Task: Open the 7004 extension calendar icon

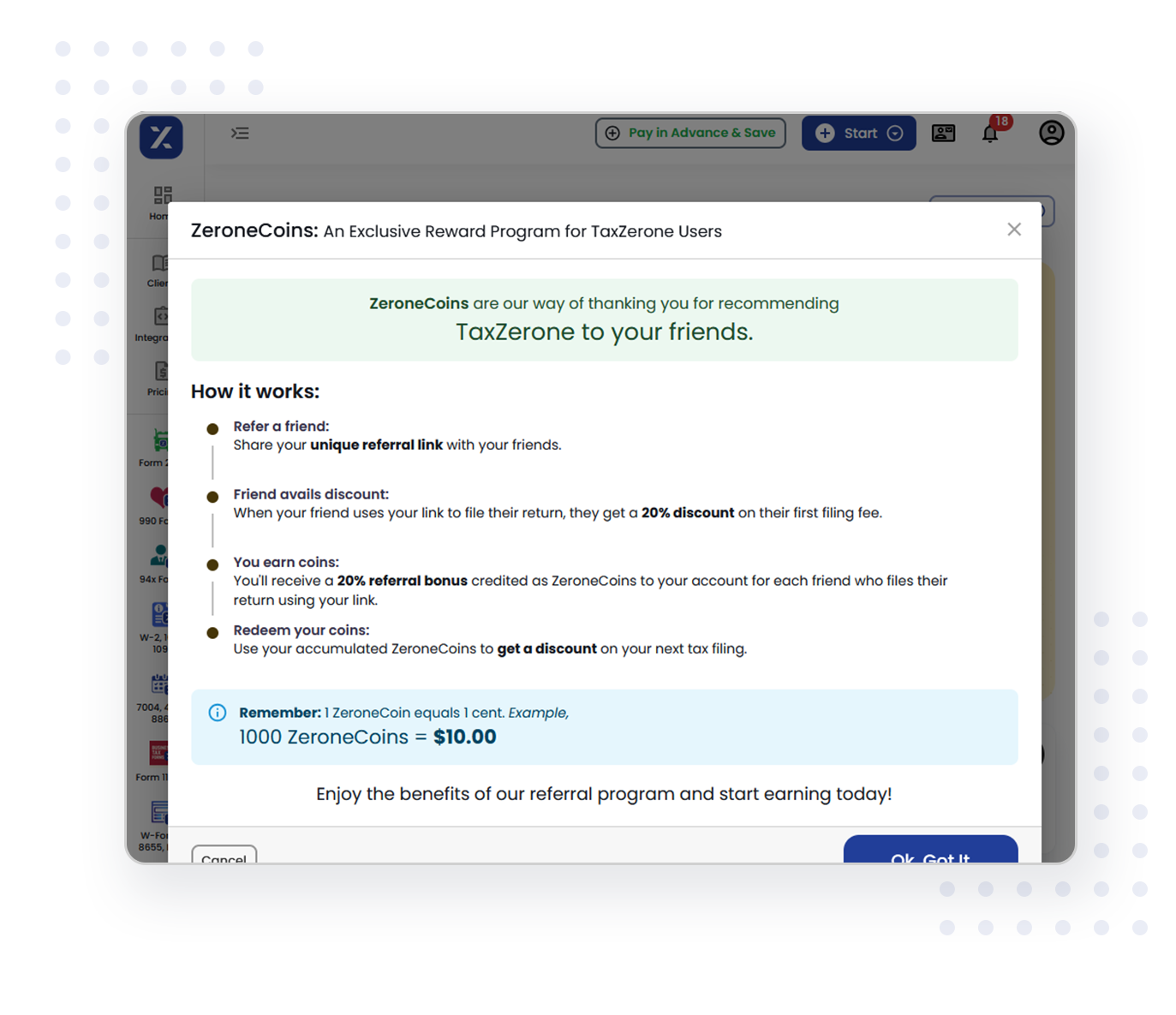Action: coord(158,690)
